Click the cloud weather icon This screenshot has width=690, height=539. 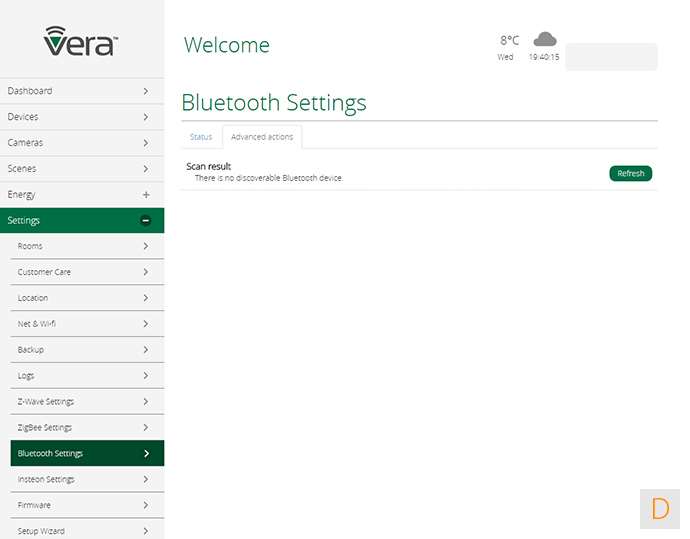click(x=544, y=40)
